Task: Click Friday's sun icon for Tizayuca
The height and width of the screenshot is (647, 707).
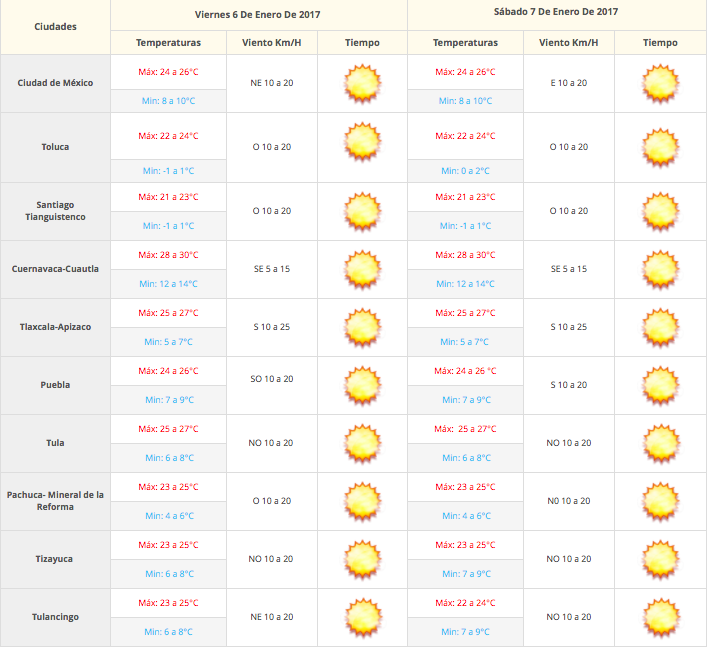Action: point(362,559)
